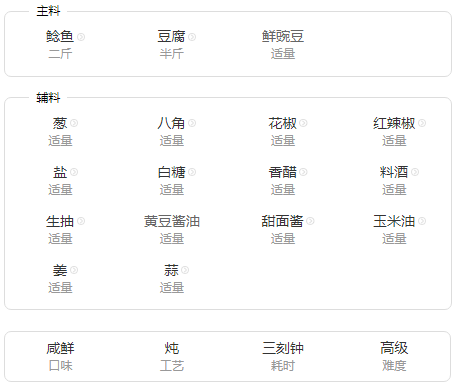
Task: Click the arrow icon next to 鲶鱼
Action: [81, 37]
